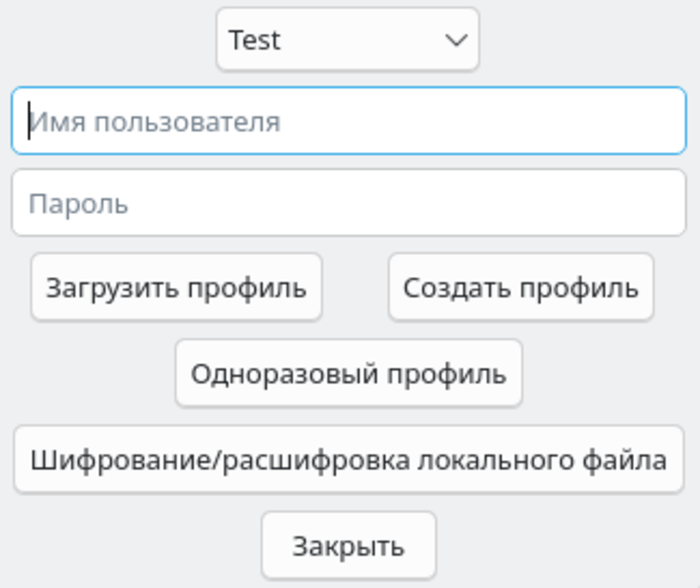Place the cursor in the Имя пользователя placeholder
Image resolution: width=700 pixels, height=588 pixels.
pos(154,122)
